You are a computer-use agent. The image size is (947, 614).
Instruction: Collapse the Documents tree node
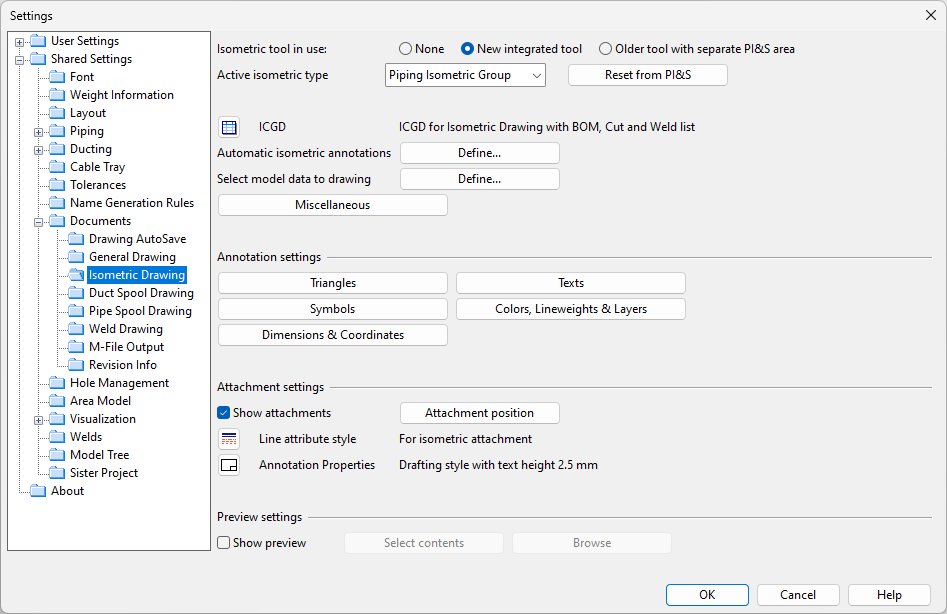click(39, 221)
